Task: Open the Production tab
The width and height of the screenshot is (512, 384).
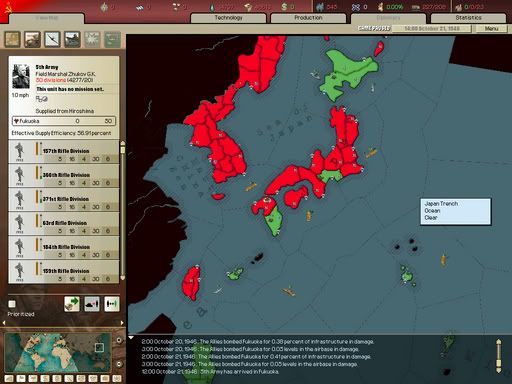Action: pos(308,18)
